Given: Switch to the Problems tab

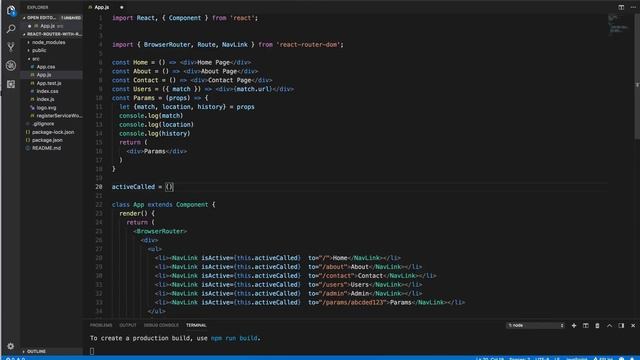Looking at the screenshot, I should [101, 325].
